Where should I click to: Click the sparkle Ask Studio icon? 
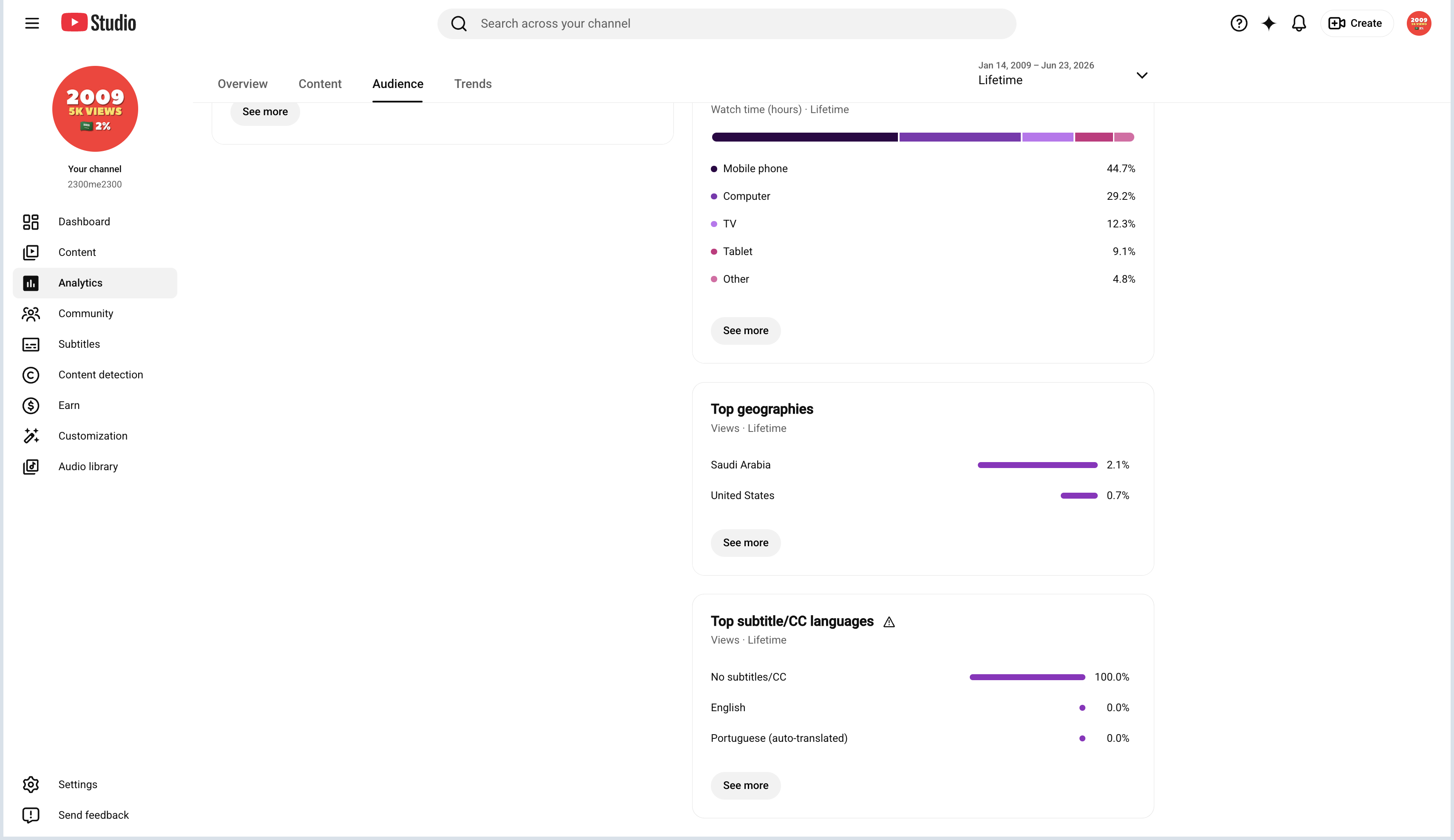(1268, 23)
